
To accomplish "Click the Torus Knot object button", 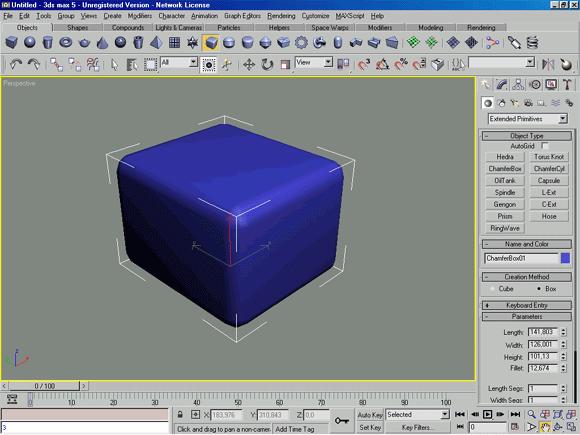I will tap(549, 157).
